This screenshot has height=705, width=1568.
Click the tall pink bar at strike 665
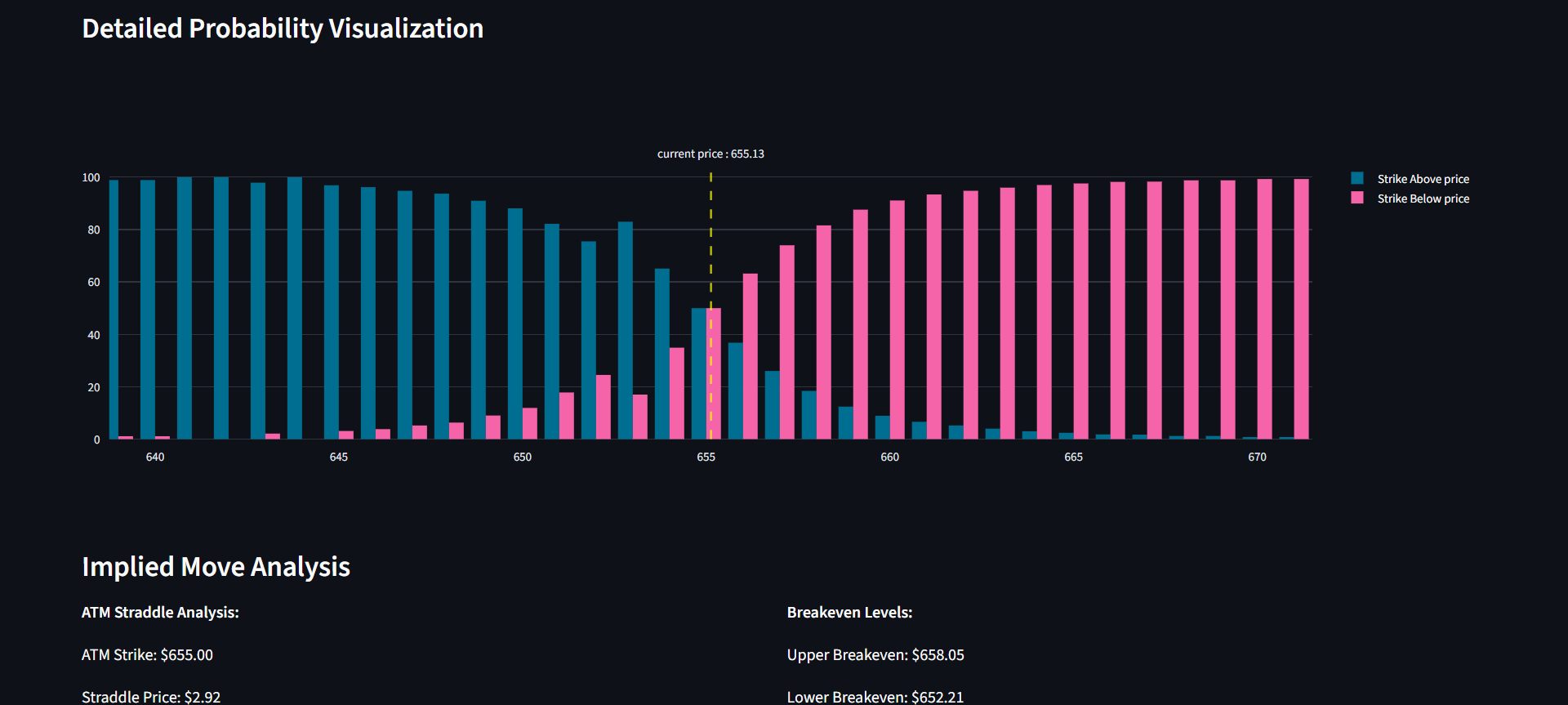(x=1080, y=310)
